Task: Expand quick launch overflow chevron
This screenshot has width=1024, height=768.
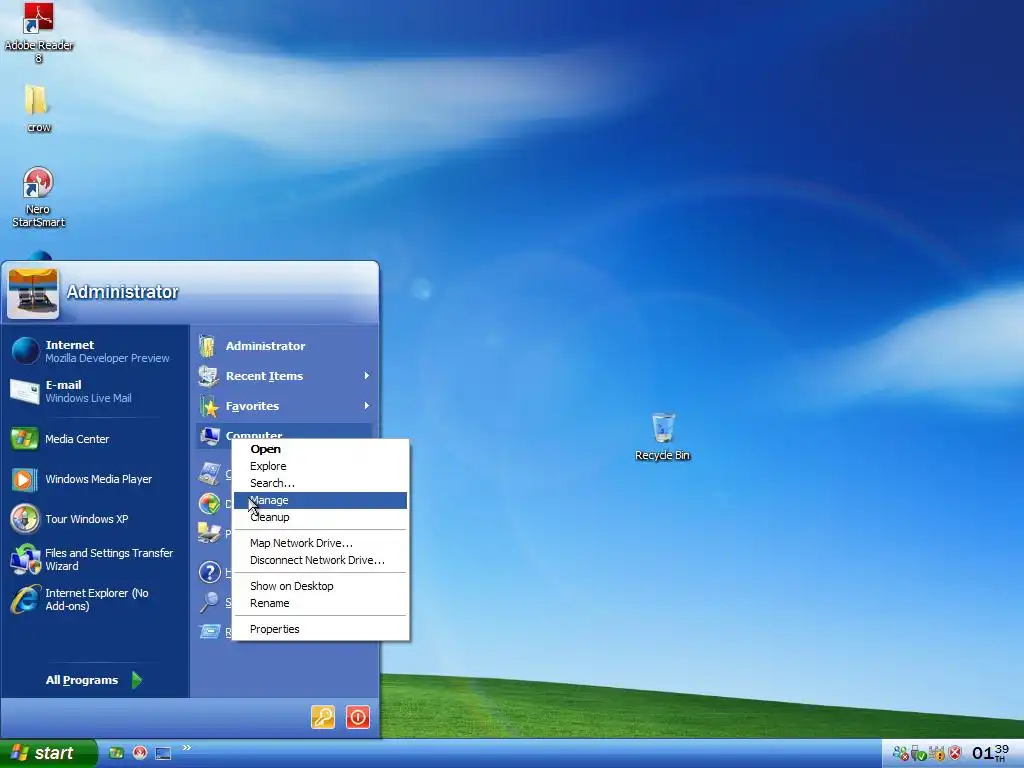Action: click(x=187, y=748)
